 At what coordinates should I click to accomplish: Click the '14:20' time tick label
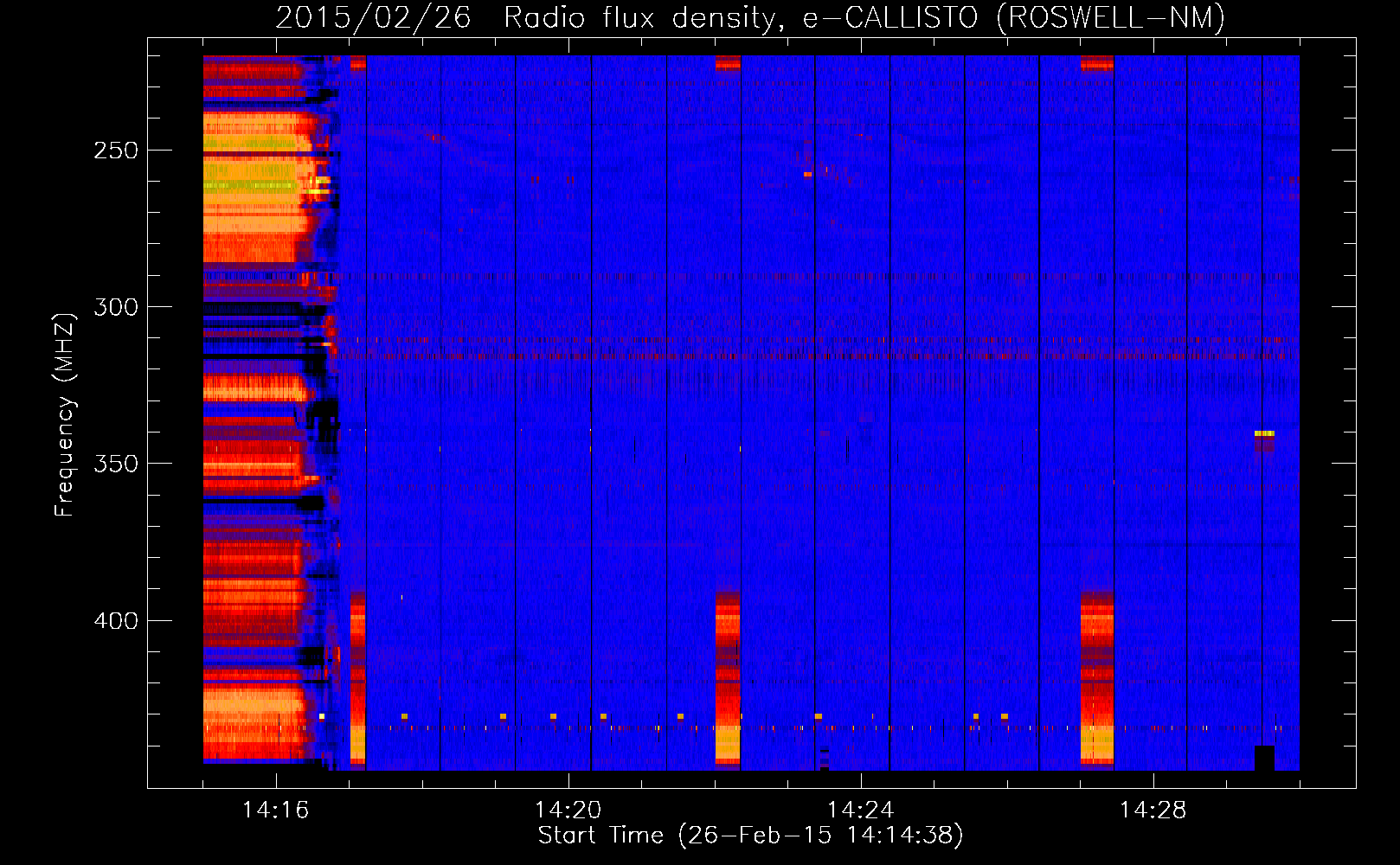click(568, 811)
